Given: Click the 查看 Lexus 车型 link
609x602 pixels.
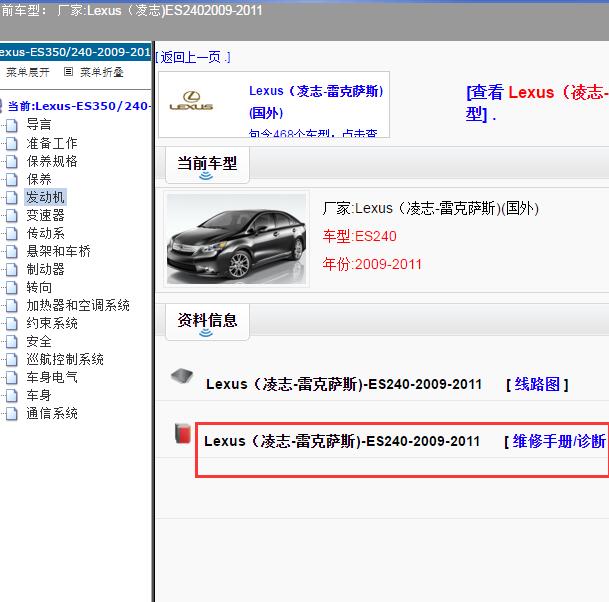Looking at the screenshot, I should tap(537, 103).
